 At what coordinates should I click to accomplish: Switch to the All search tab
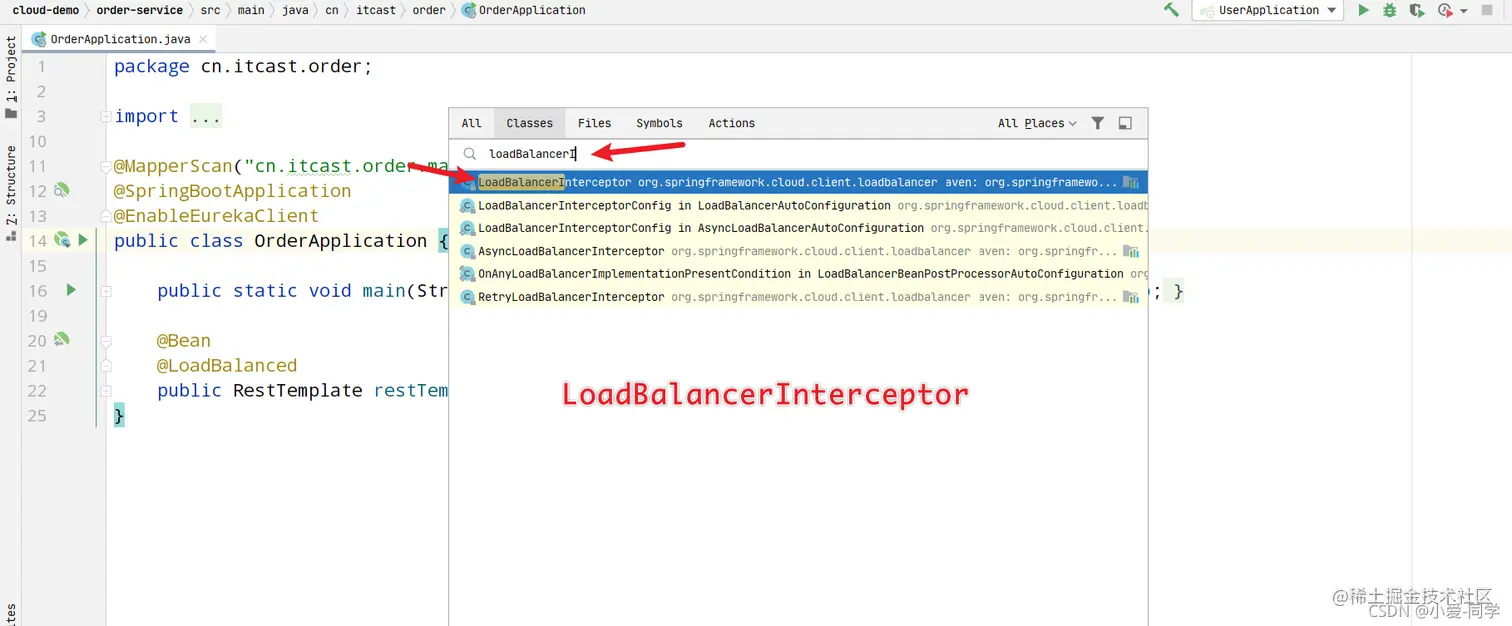(x=471, y=123)
